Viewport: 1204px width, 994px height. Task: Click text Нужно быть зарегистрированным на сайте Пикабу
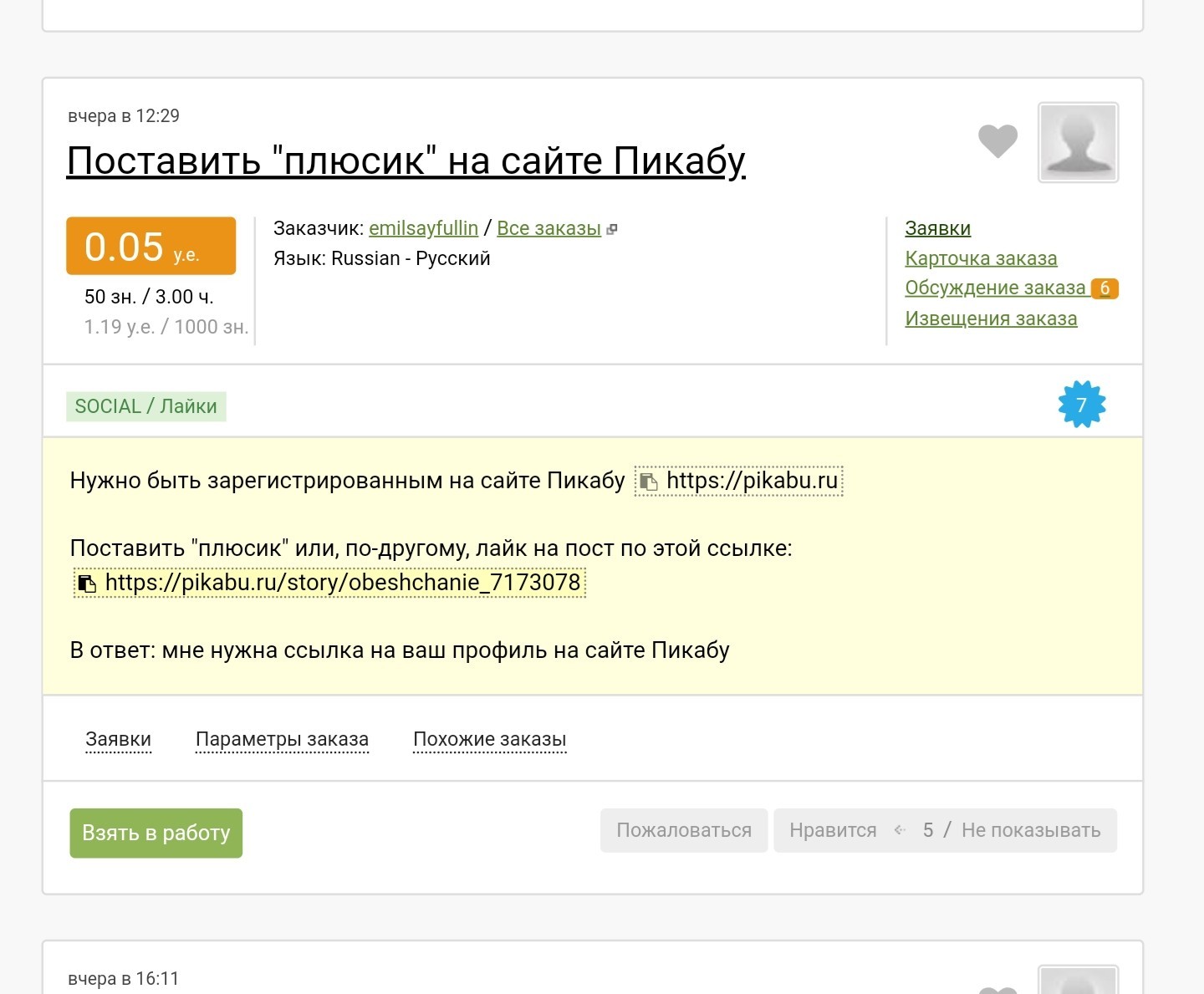click(x=348, y=481)
